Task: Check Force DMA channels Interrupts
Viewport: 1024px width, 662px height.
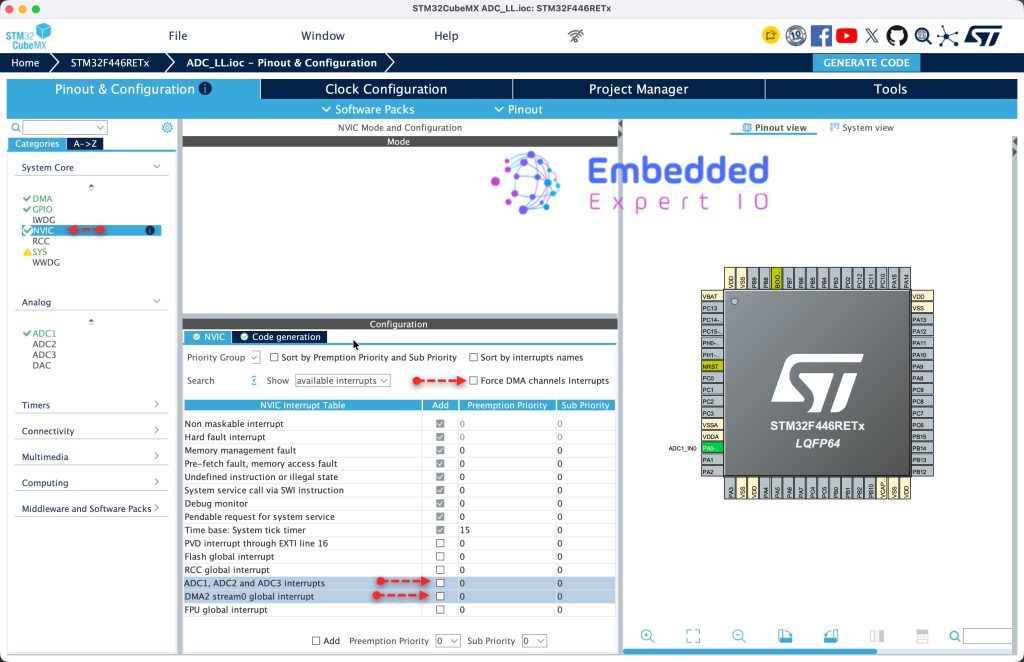Action: [x=473, y=381]
